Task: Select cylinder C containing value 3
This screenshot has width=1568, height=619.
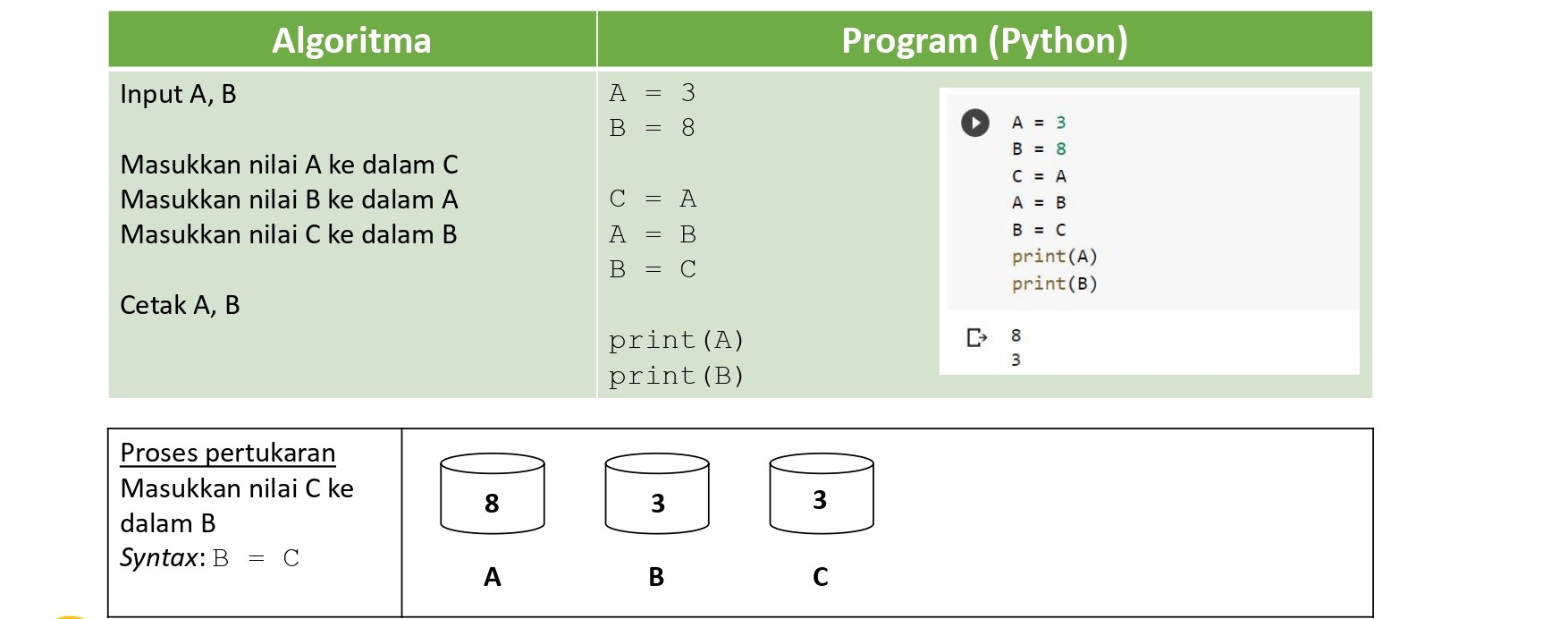Action: [x=822, y=494]
